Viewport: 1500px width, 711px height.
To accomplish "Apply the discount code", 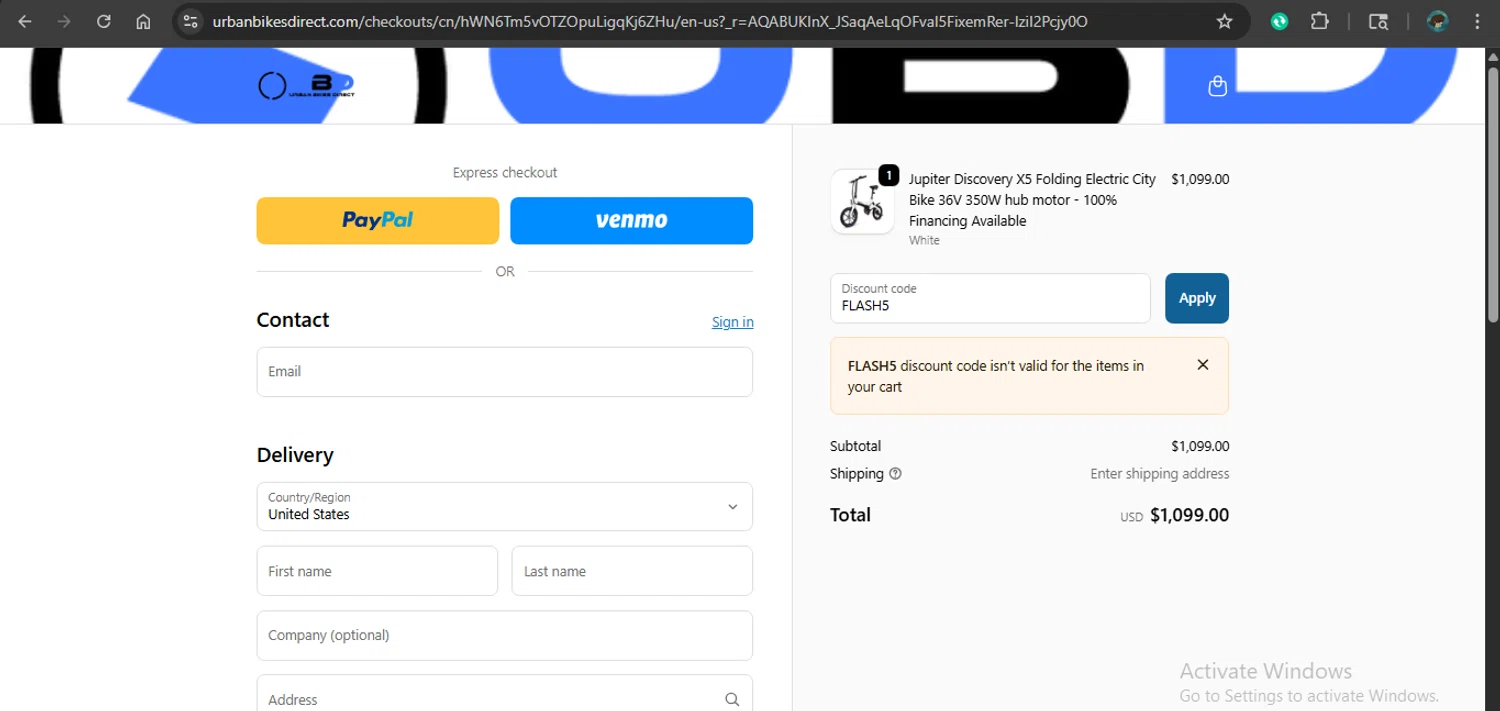I will 1197,298.
